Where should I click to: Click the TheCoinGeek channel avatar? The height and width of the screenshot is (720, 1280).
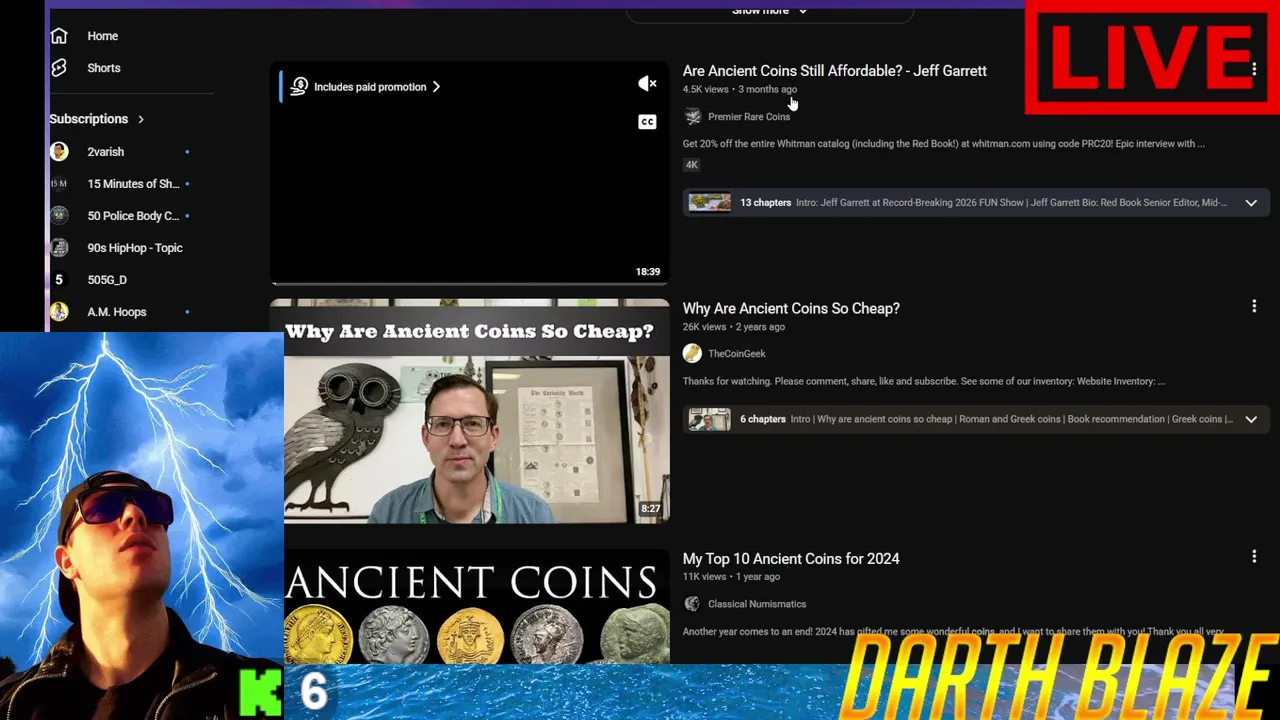point(692,353)
